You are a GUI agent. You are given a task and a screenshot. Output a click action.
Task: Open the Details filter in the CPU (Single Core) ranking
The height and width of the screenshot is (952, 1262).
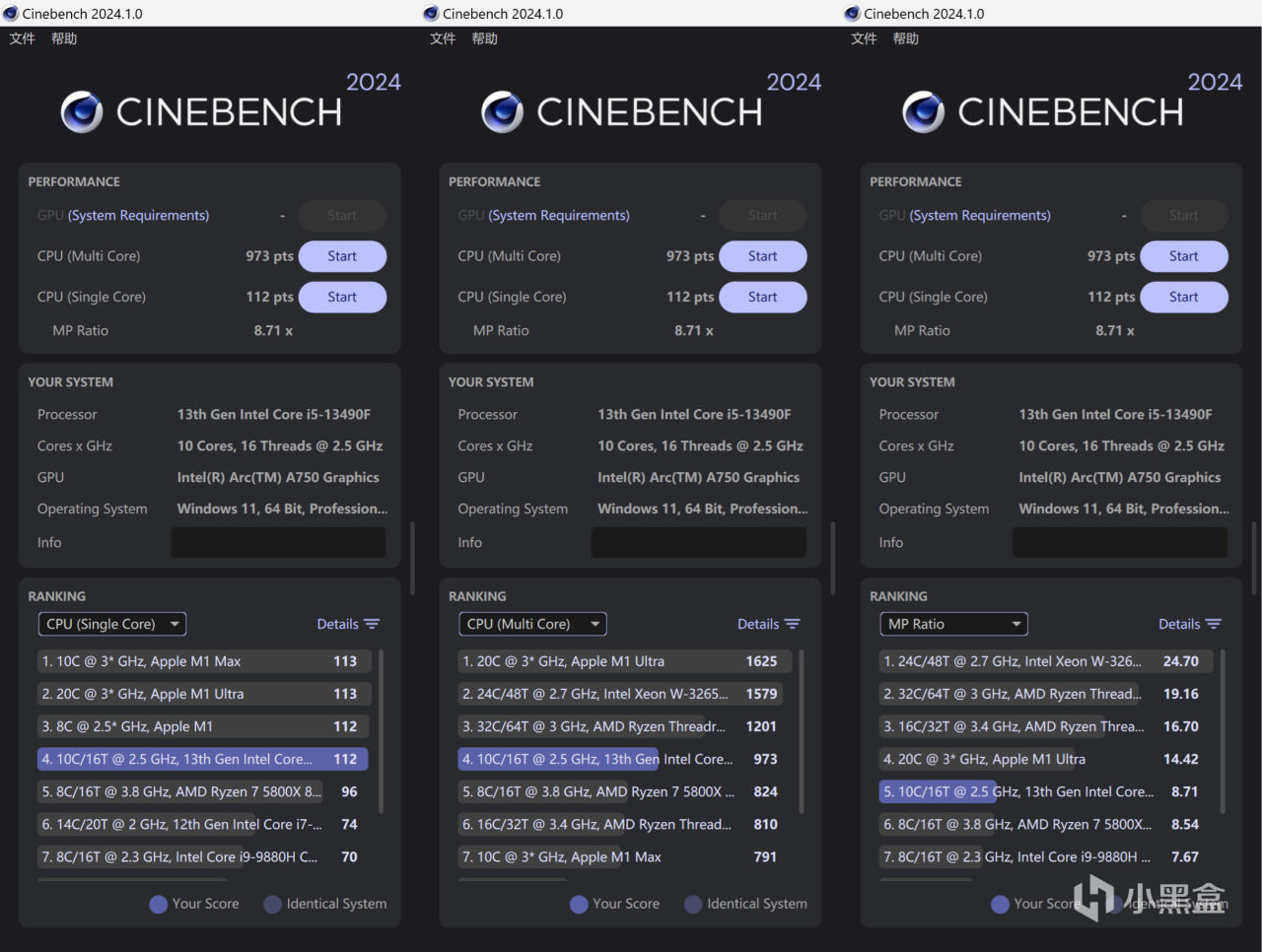click(348, 624)
